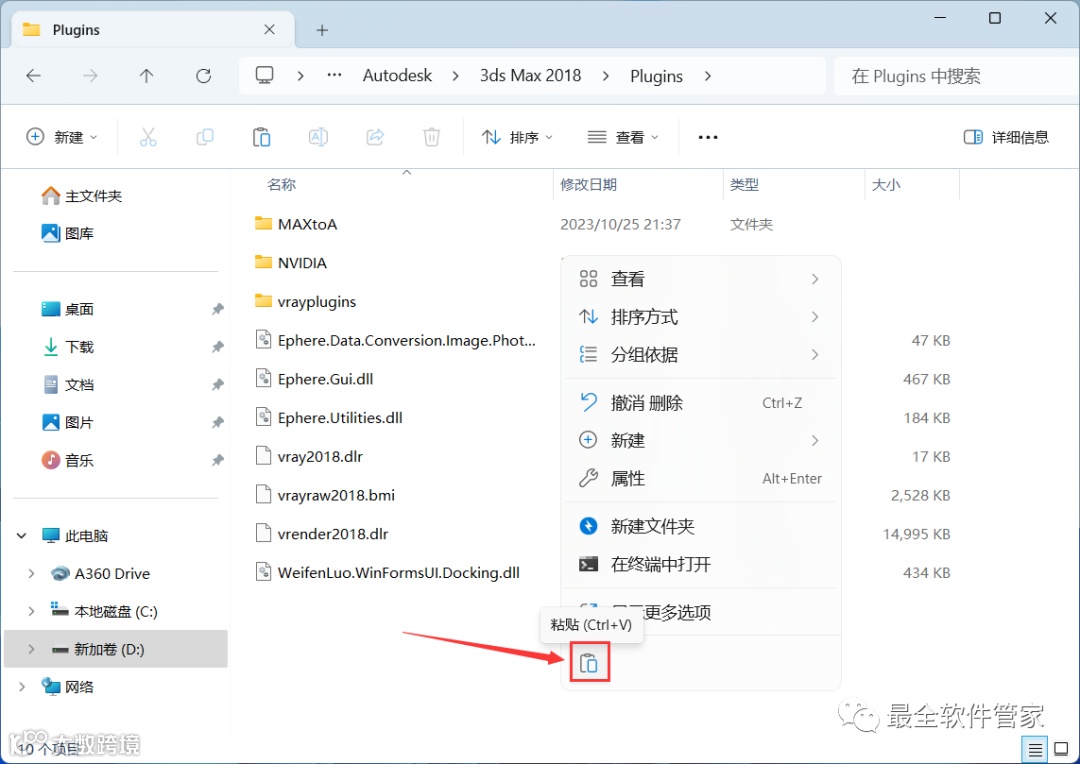Select WeifenLuo.WinFormsUI.Docking.dll file

tap(398, 572)
